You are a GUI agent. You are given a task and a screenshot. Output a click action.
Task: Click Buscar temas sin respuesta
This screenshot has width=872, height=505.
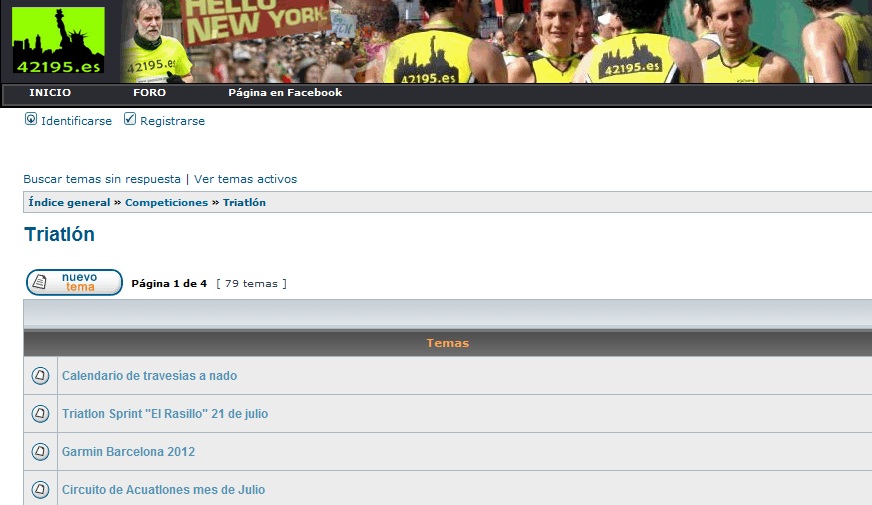click(x=102, y=179)
